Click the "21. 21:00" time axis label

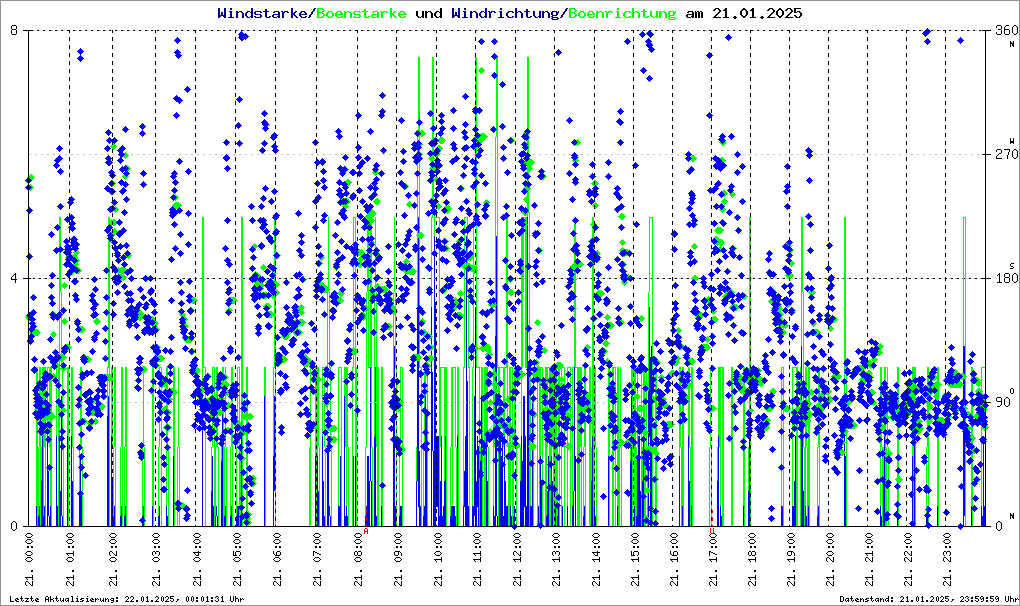pos(868,559)
